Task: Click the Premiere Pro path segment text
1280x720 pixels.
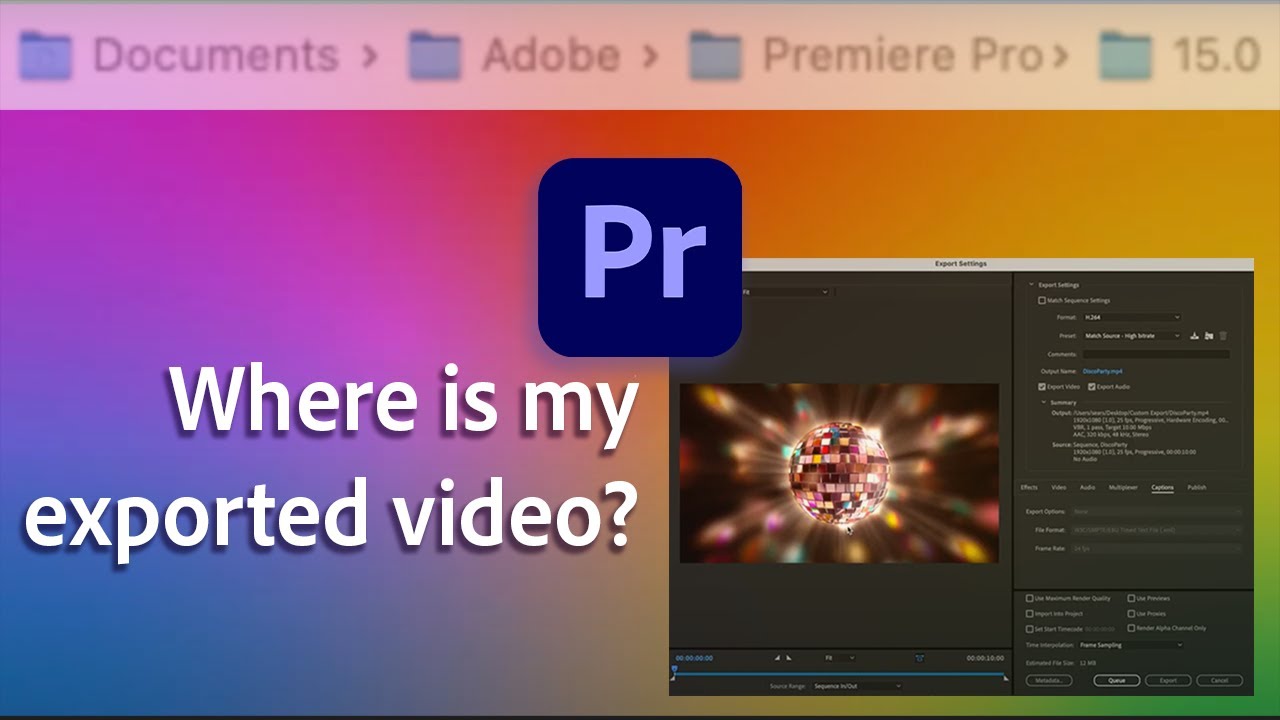Action: [903, 56]
